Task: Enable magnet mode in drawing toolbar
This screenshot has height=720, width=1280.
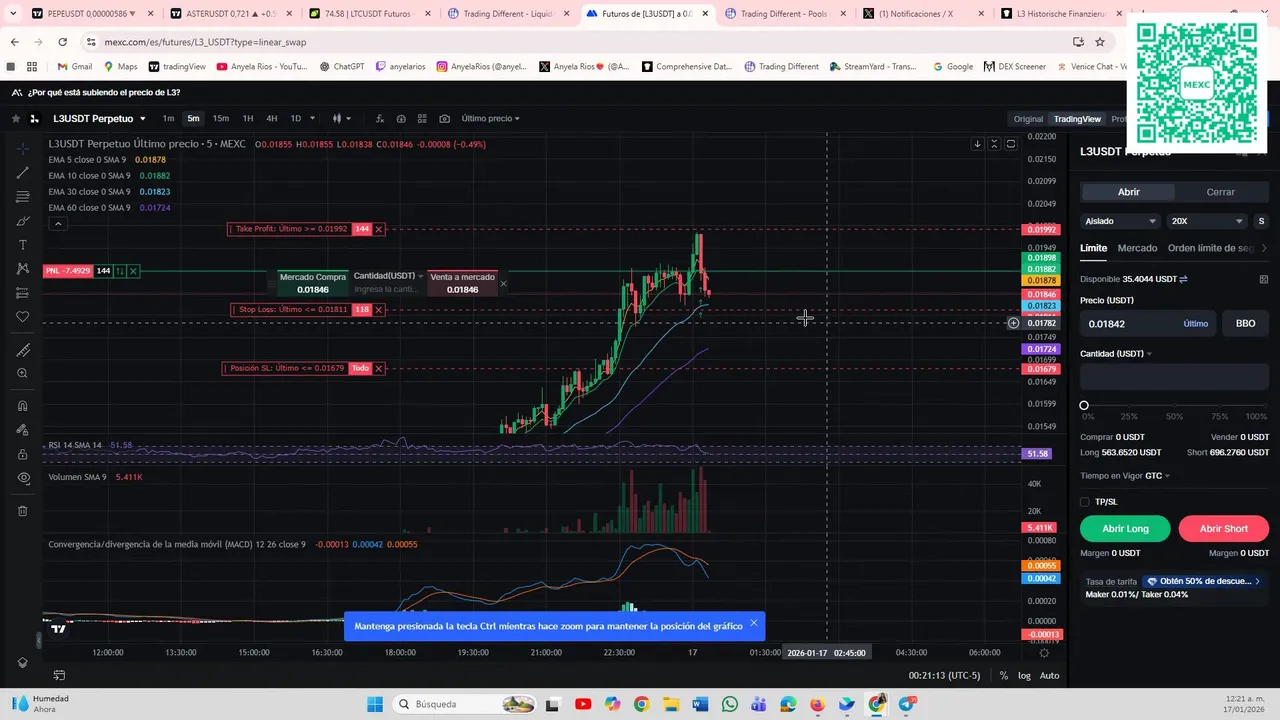Action: coord(23,406)
